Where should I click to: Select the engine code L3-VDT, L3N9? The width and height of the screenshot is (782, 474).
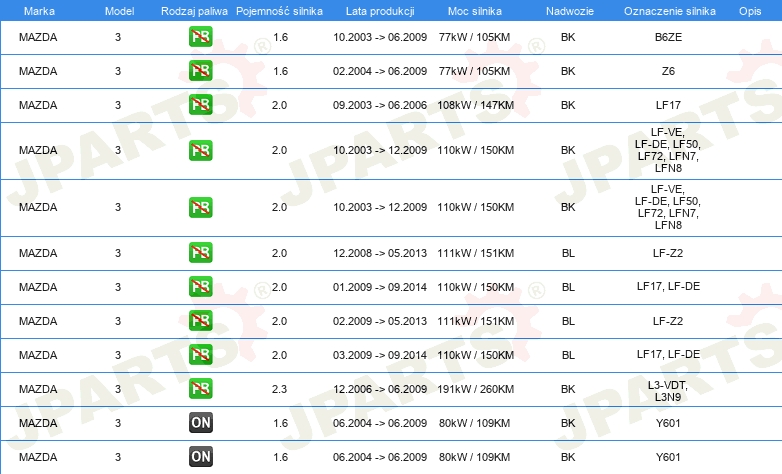pos(668,391)
